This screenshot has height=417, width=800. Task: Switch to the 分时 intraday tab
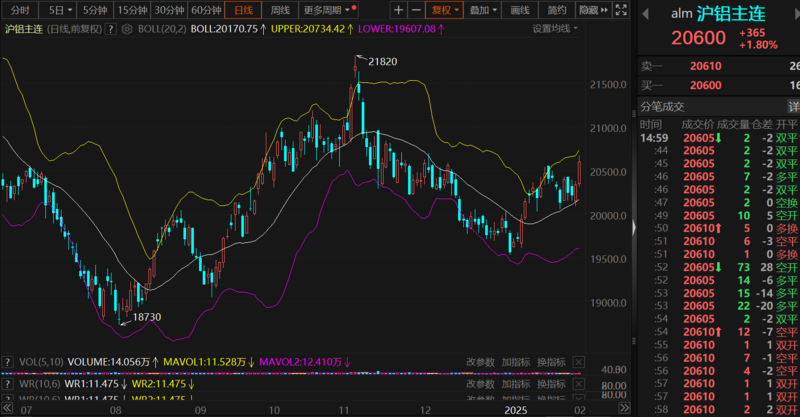[x=19, y=9]
